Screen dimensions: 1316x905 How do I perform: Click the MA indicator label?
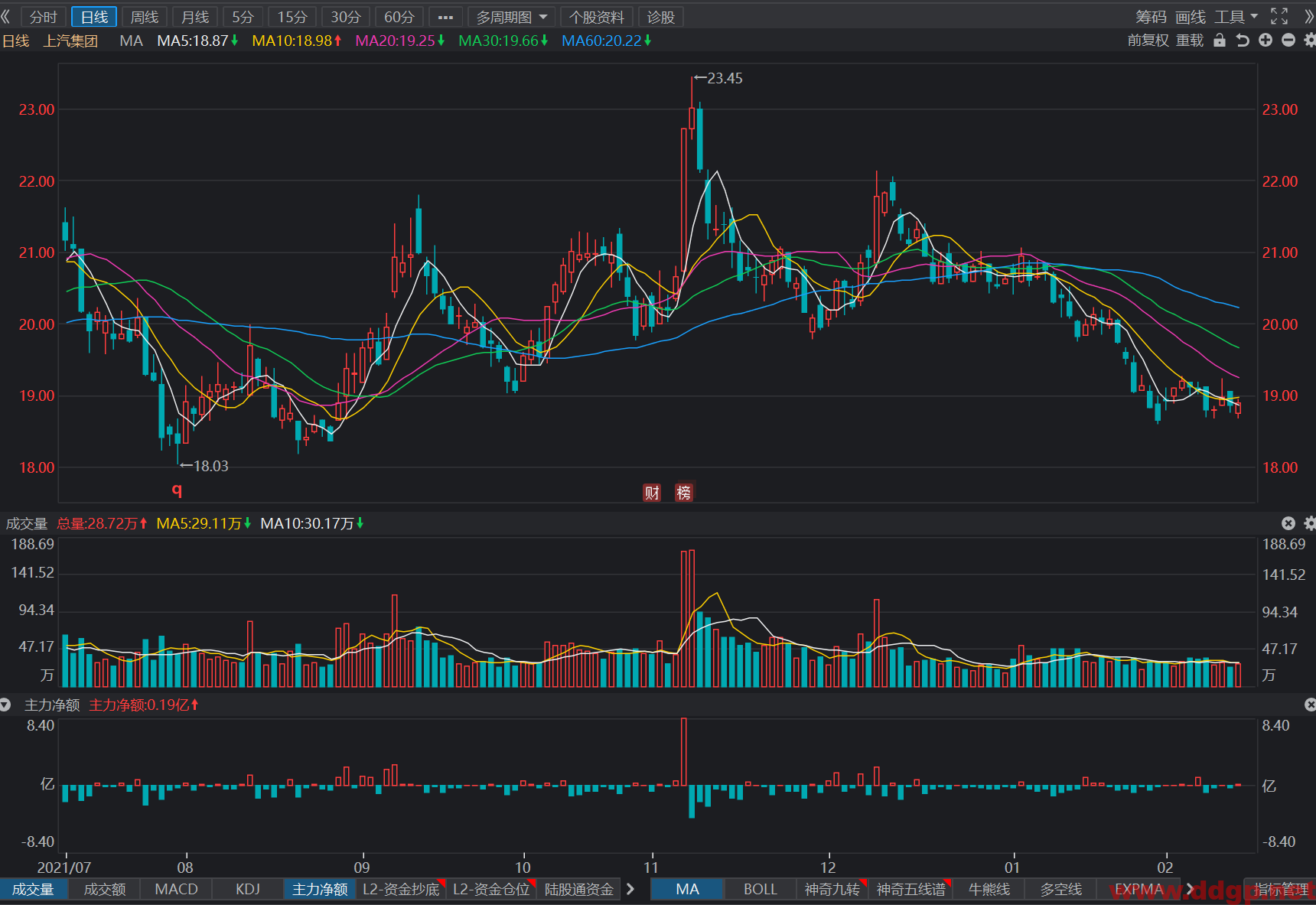(131, 41)
